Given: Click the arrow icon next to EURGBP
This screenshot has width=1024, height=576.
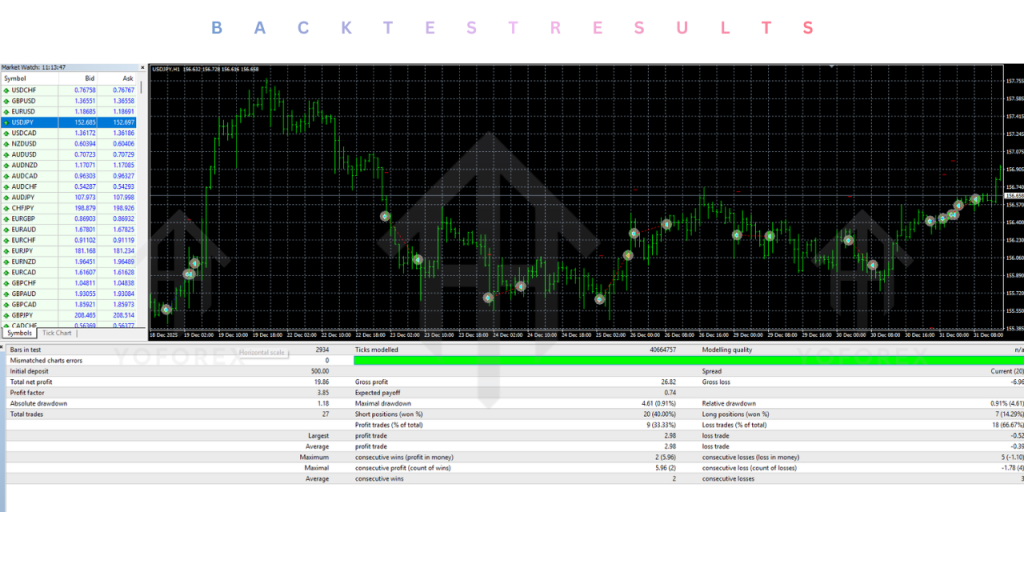Looking at the screenshot, I should coord(7,218).
